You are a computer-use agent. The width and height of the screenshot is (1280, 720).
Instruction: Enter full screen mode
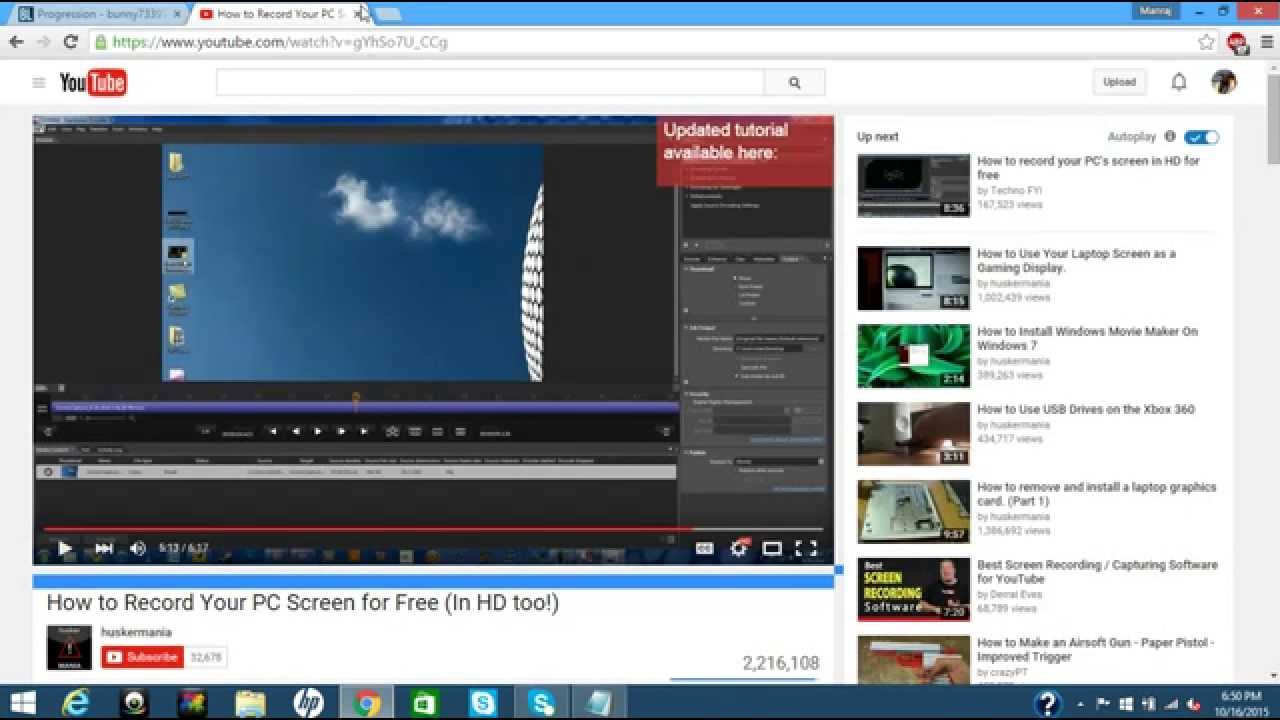pos(806,548)
